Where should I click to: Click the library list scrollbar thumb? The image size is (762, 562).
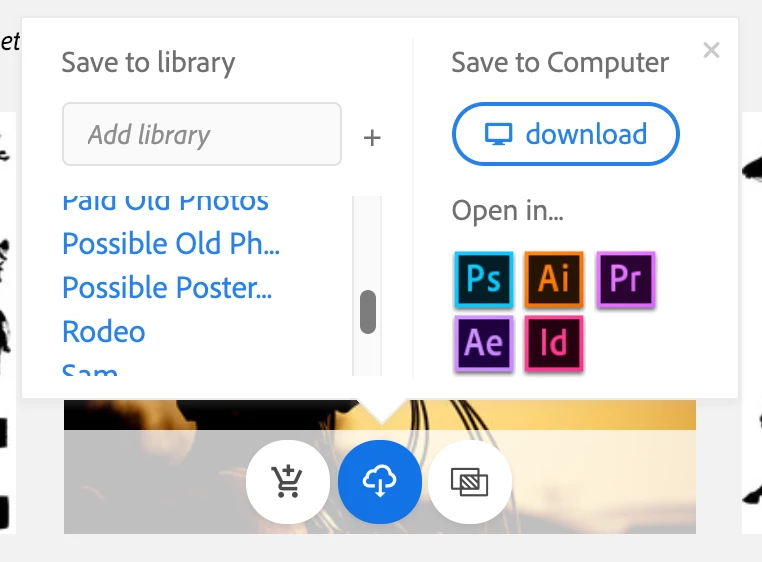pos(368,312)
